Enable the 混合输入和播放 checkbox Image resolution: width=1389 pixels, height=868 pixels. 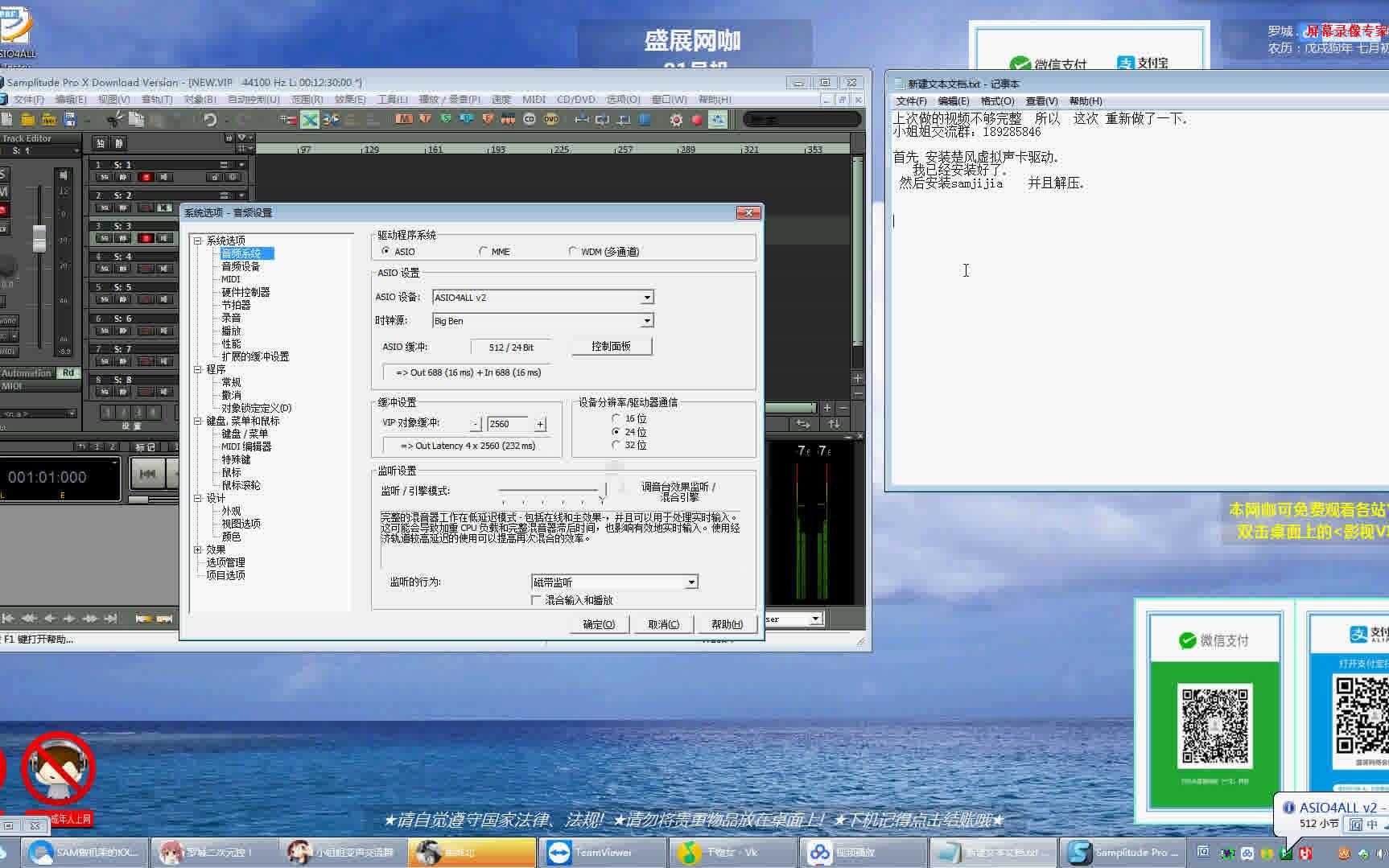tap(537, 599)
